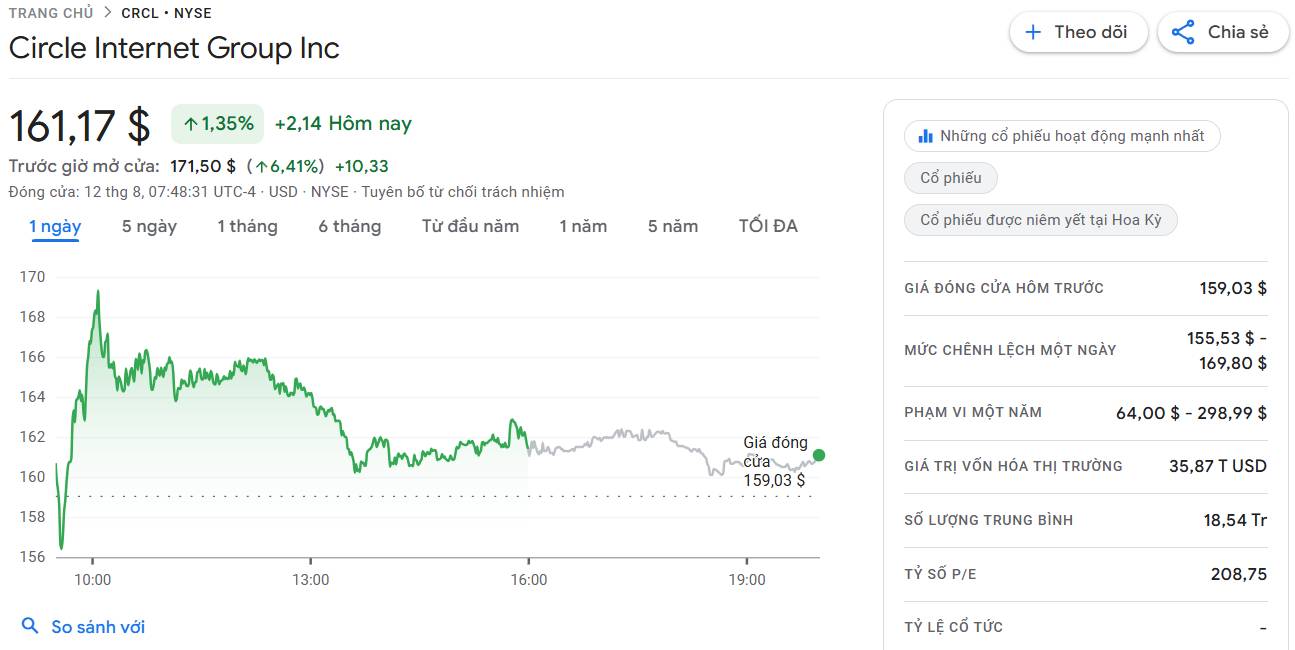The width and height of the screenshot is (1295, 650).
Task: Click the 170 price axis label
Action: click(x=33, y=277)
